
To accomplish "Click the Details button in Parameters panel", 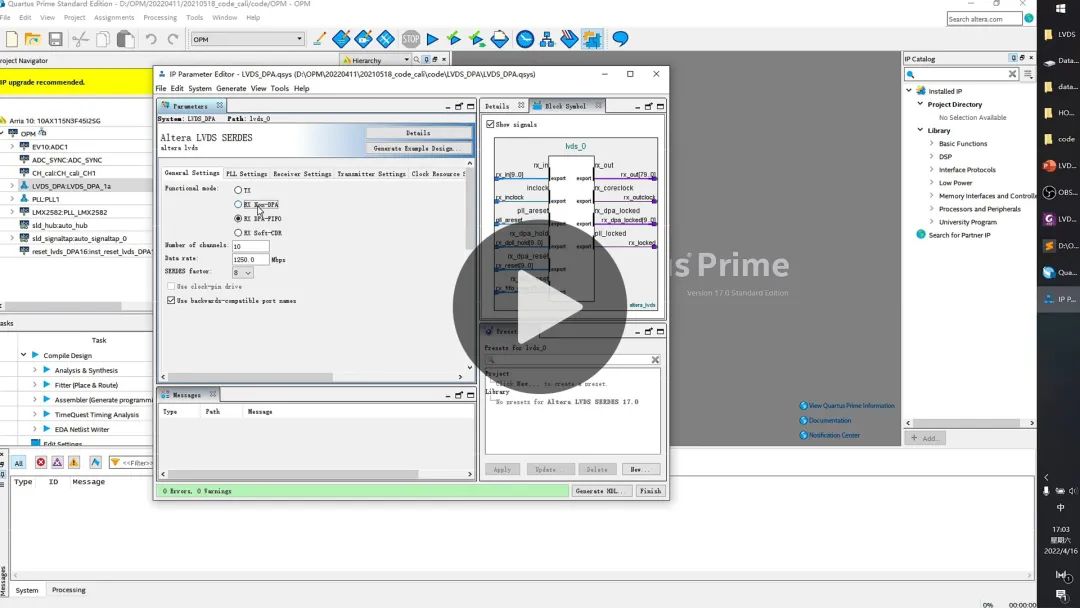I will 418,133.
